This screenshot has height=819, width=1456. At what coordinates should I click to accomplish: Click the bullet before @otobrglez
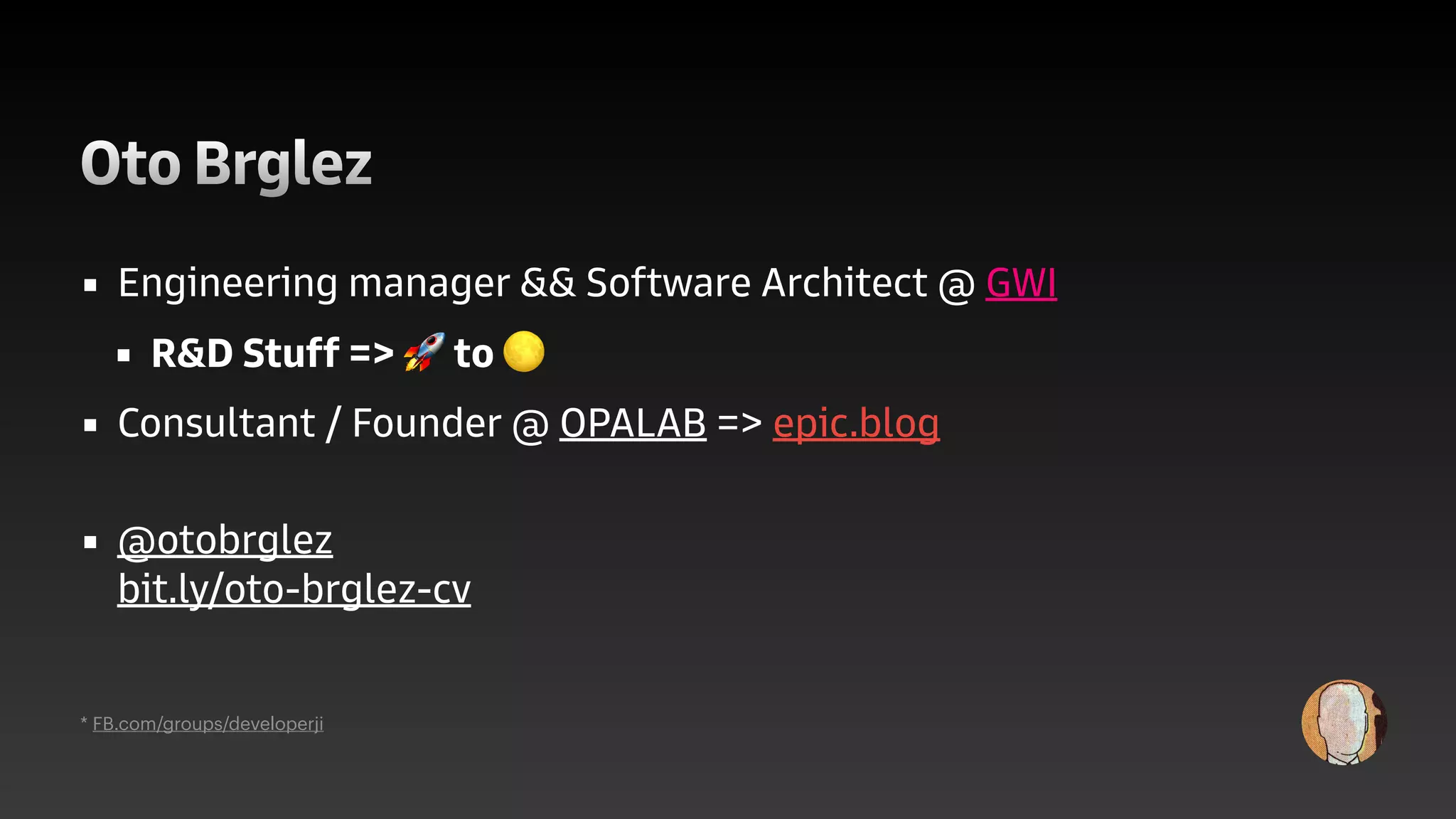(x=90, y=542)
